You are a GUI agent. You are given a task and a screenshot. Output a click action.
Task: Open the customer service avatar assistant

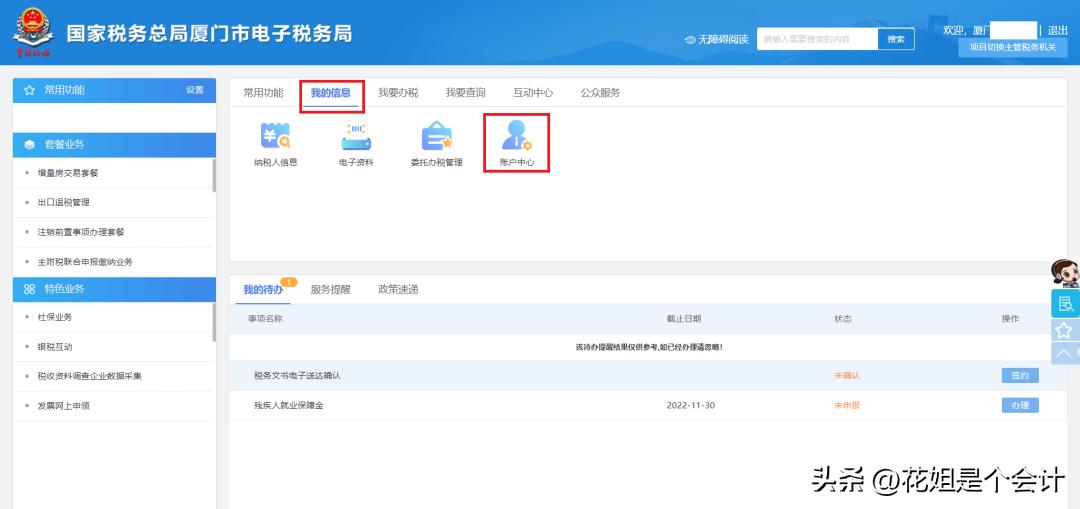(1065, 274)
